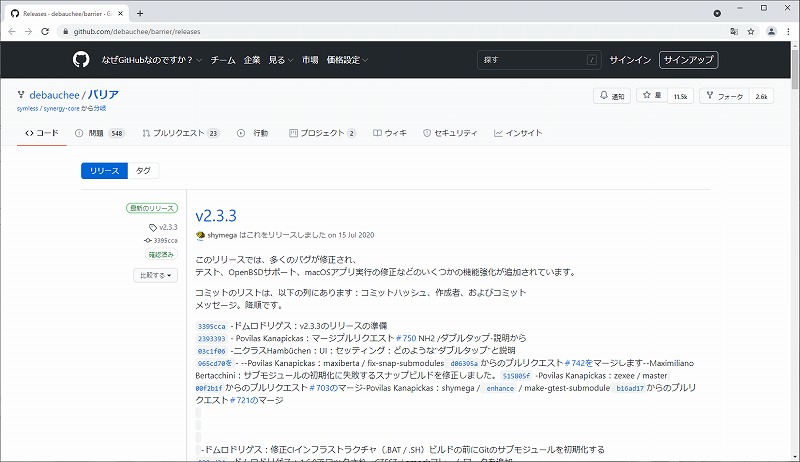Screen dimensions: 800x462
Task: Open commit hash 00f2b1f
Action: click(x=209, y=389)
